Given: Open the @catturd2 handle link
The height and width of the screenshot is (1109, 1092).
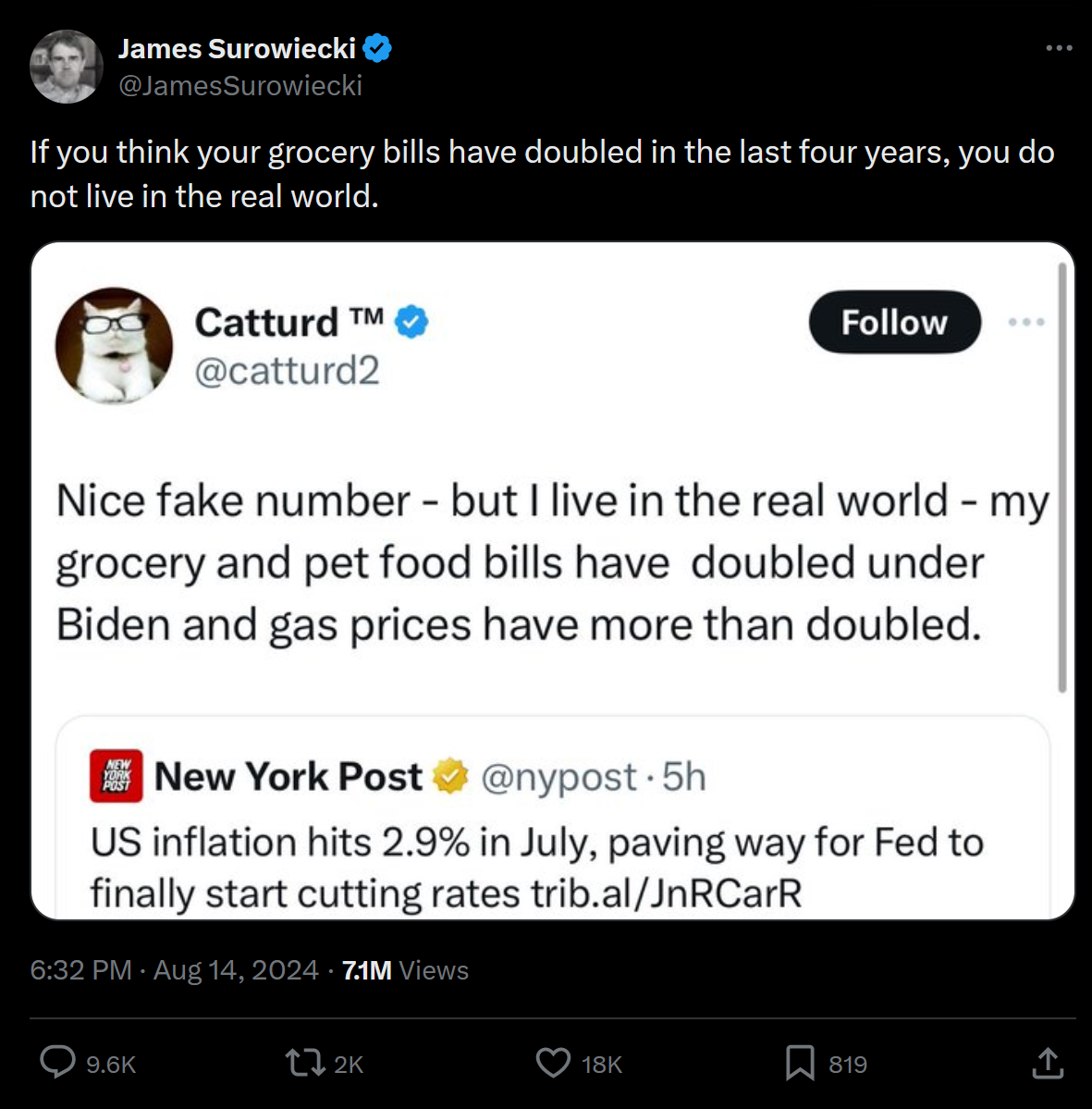Looking at the screenshot, I should [288, 370].
